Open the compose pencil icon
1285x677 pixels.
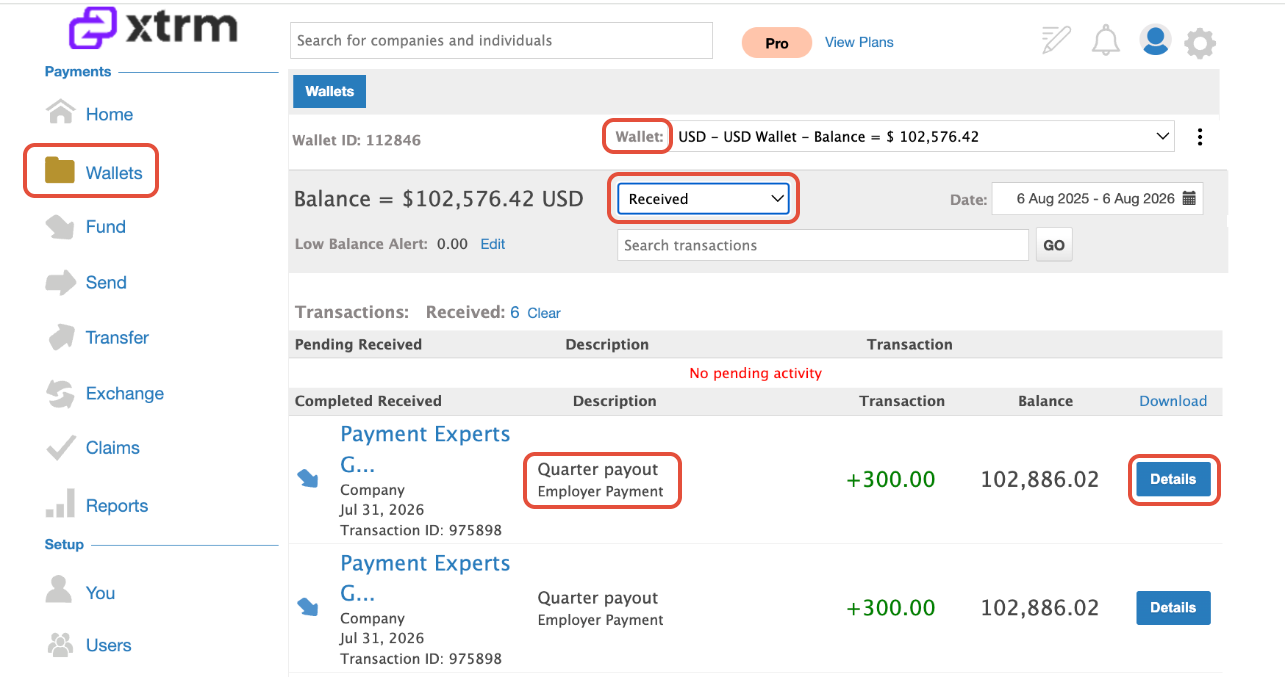click(x=1055, y=40)
